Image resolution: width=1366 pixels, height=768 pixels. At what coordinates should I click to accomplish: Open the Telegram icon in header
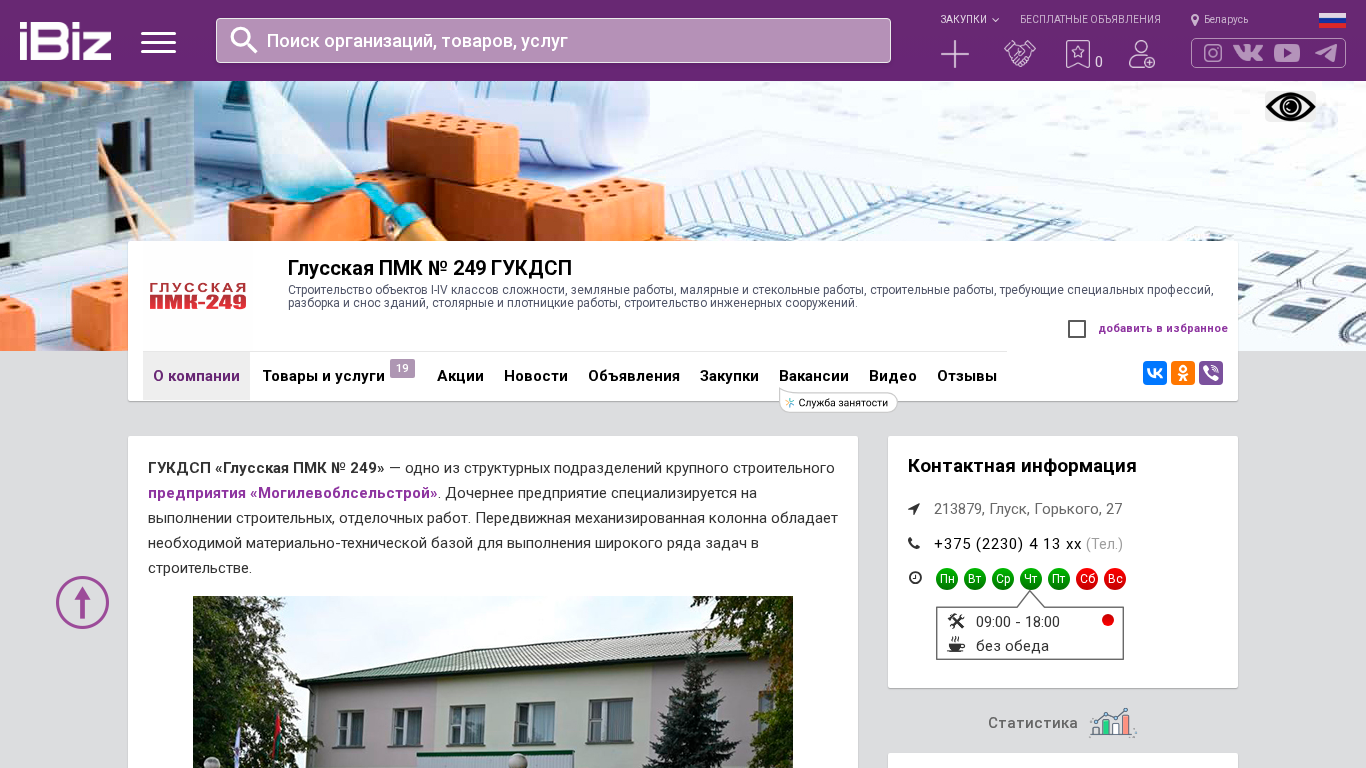click(1326, 53)
